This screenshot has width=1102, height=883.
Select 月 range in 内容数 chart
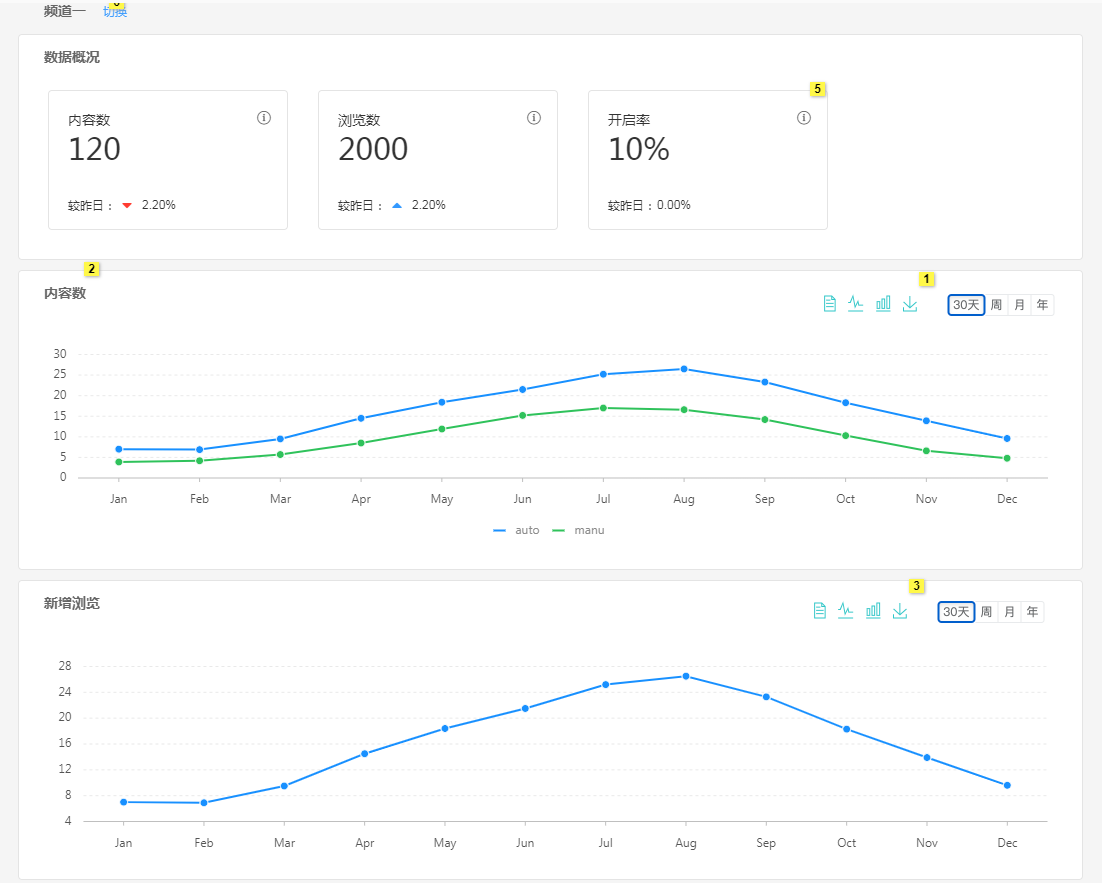pyautogui.click(x=1019, y=305)
